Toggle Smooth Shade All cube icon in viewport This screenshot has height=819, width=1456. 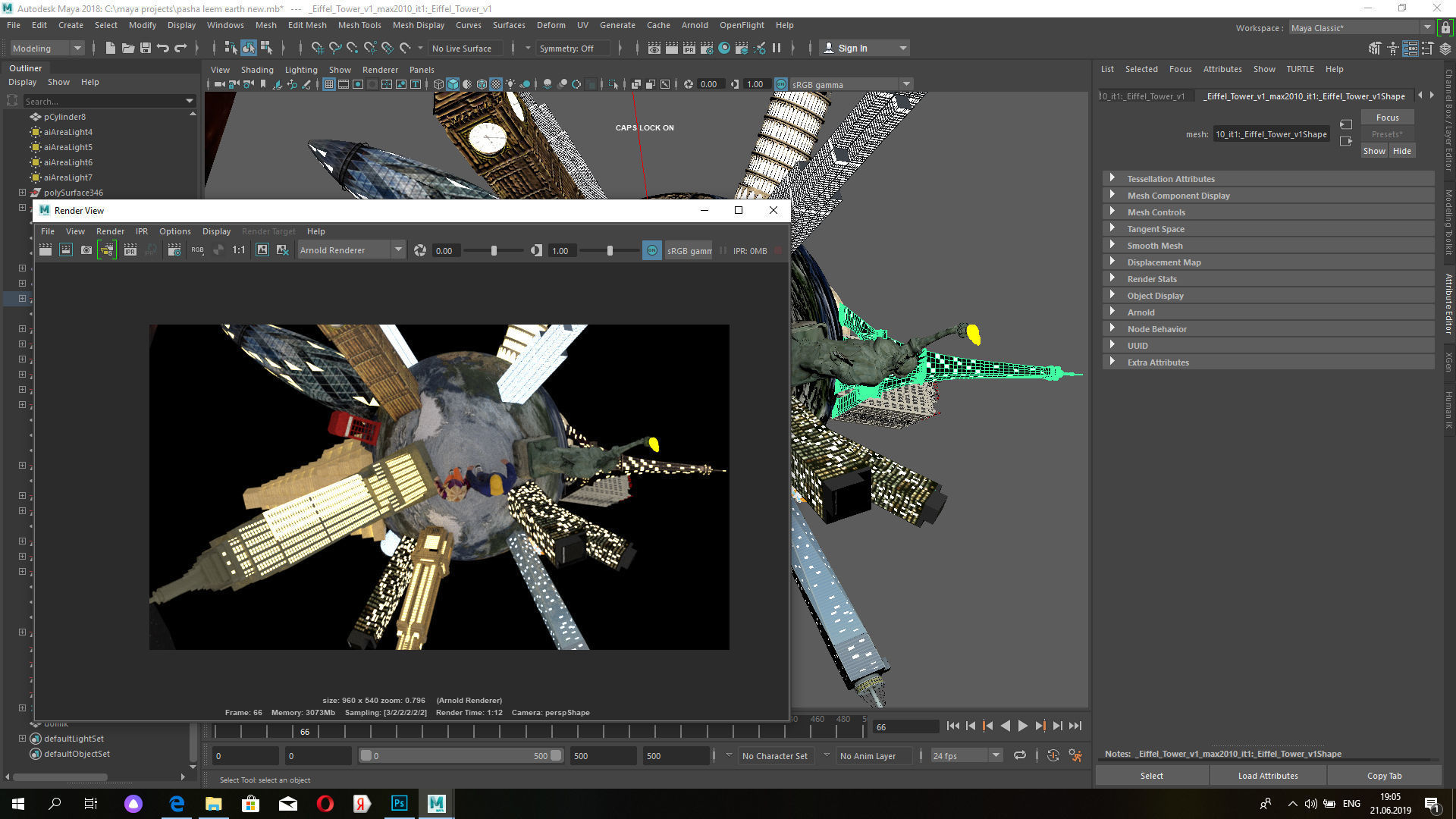pyautogui.click(x=453, y=84)
